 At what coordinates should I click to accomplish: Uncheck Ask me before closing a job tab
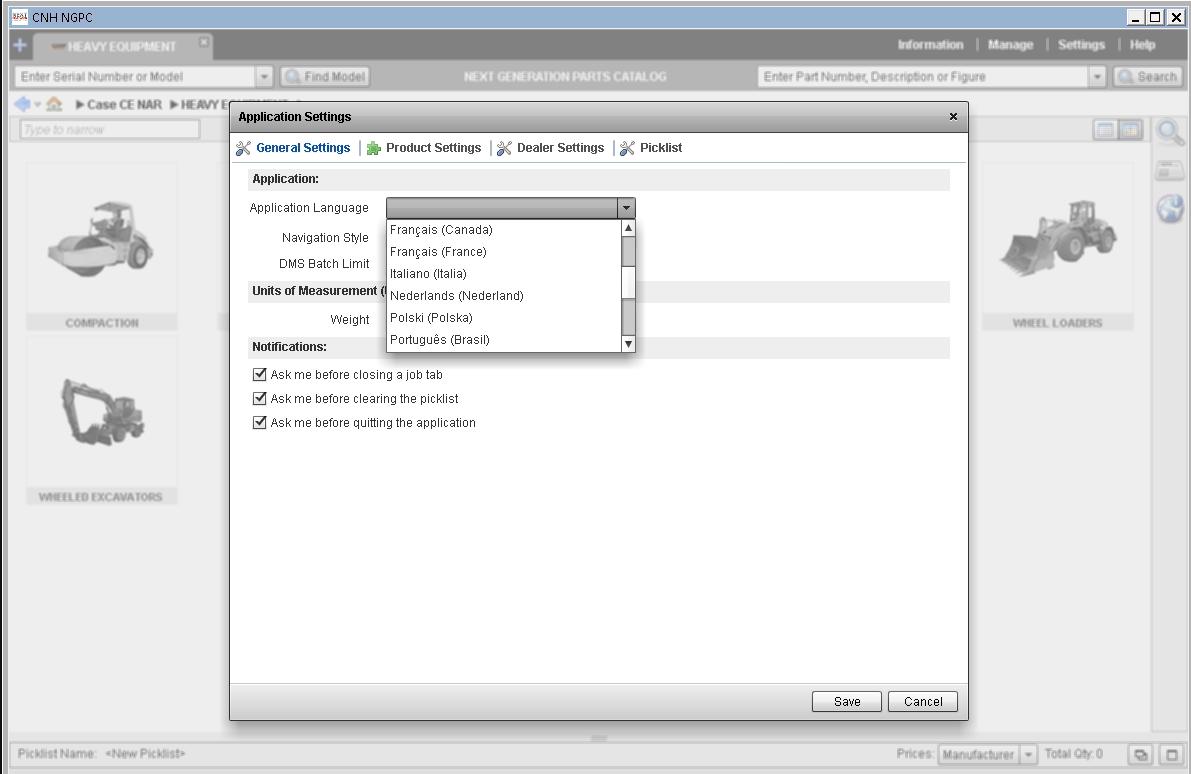click(x=260, y=375)
